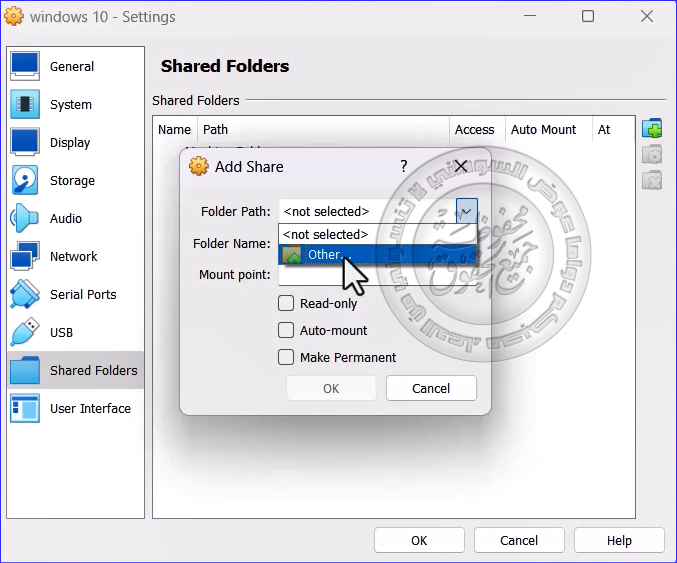Select the Display monitor icon
The height and width of the screenshot is (563, 677).
pos(24,142)
